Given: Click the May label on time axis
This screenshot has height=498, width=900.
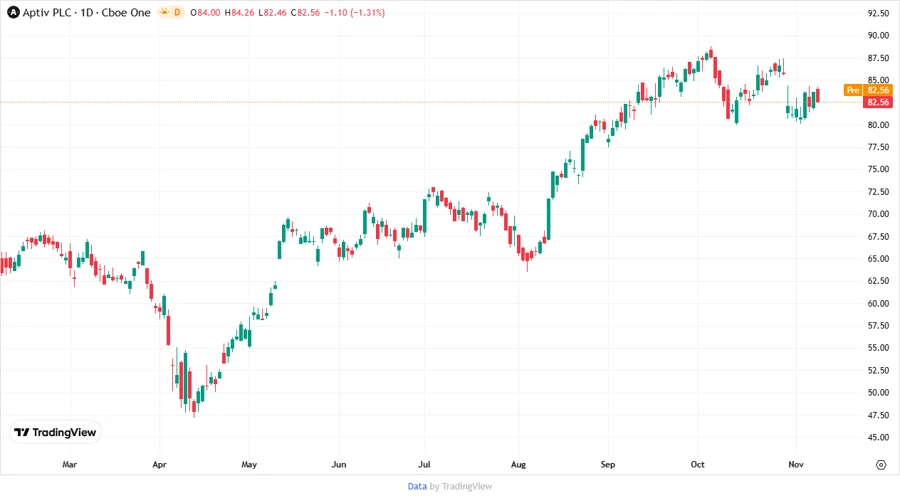Looking at the screenshot, I should 249,464.
